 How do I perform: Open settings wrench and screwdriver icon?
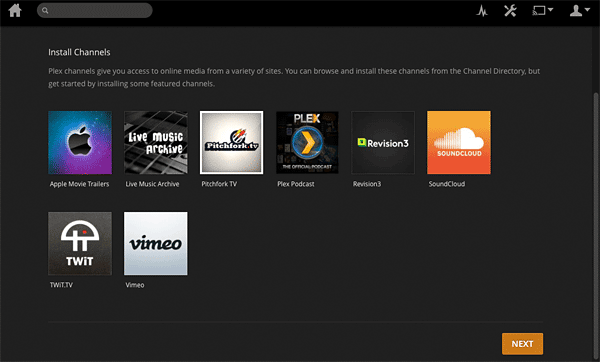click(x=510, y=11)
